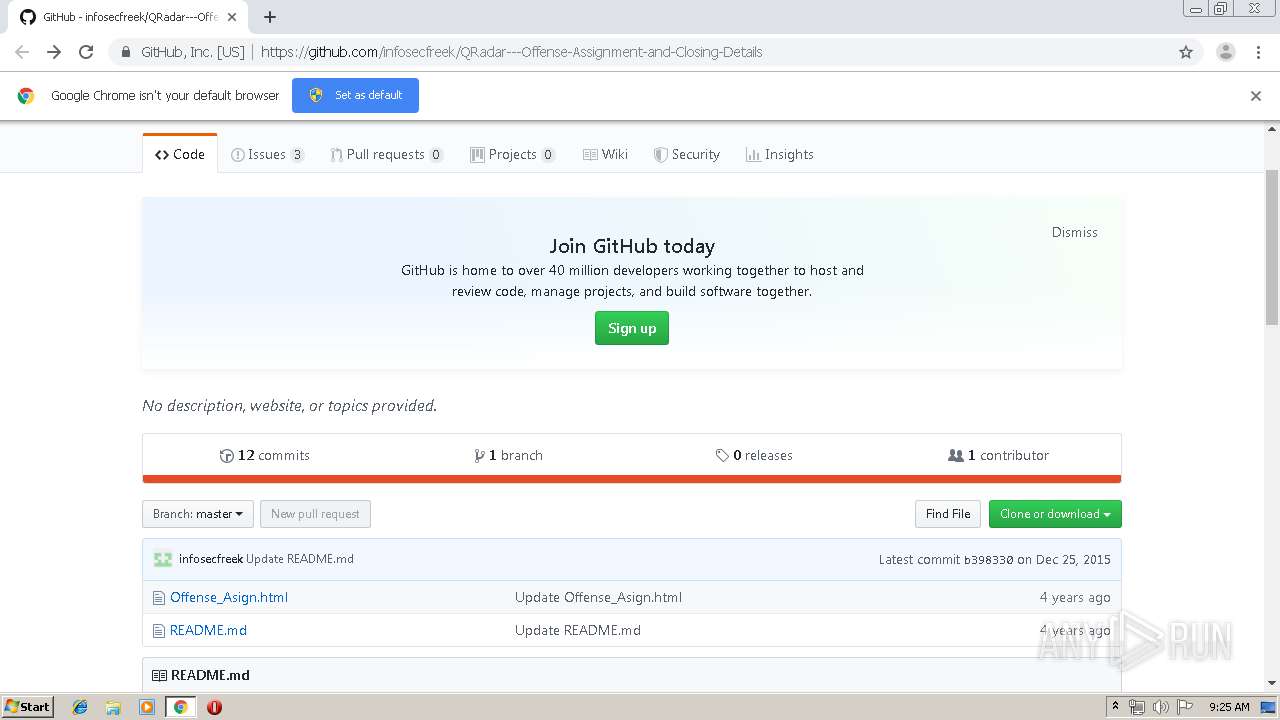View the 0 releases page
The height and width of the screenshot is (720, 1280).
click(754, 455)
